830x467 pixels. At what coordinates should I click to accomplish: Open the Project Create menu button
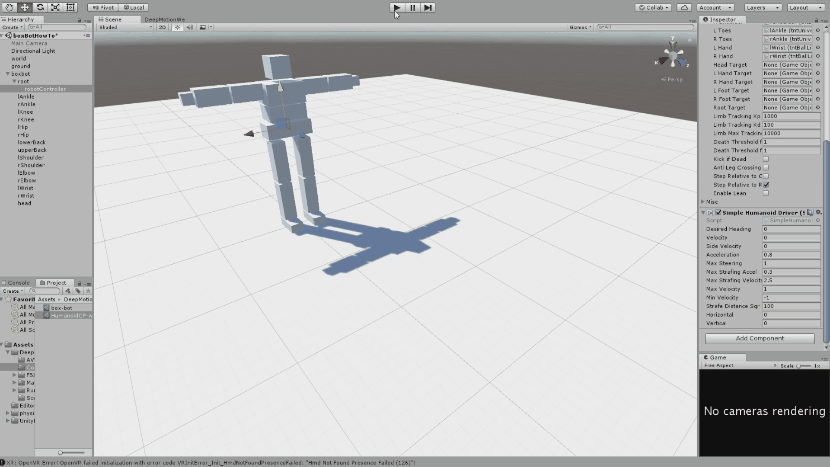(x=12, y=291)
